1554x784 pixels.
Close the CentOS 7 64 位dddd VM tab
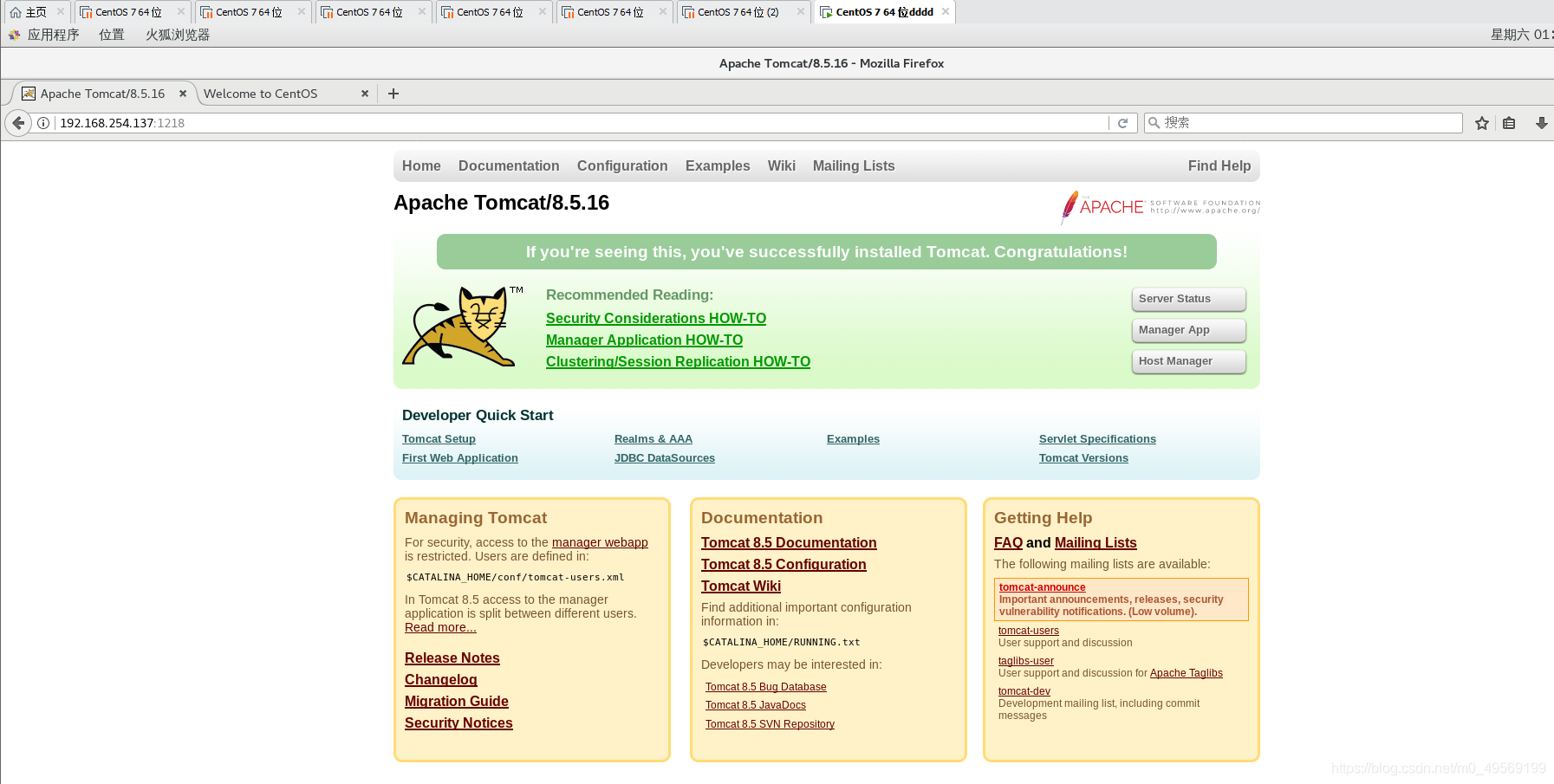(946, 12)
